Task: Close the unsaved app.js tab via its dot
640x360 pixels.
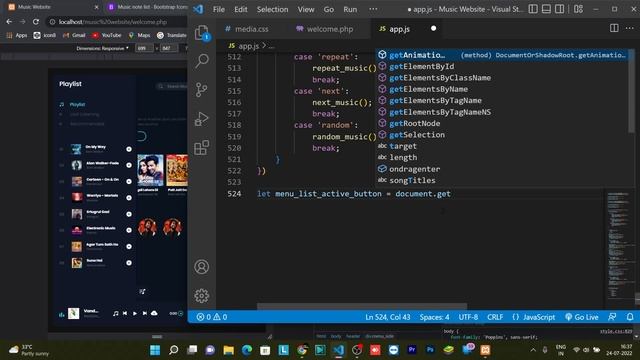Action: point(433,28)
